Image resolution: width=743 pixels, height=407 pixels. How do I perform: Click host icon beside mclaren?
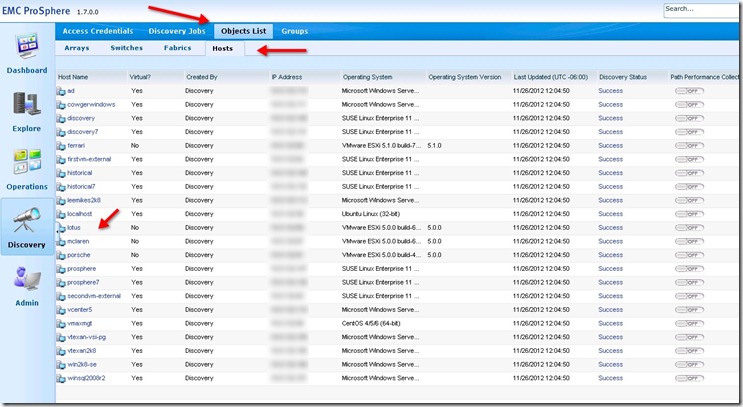(61, 242)
